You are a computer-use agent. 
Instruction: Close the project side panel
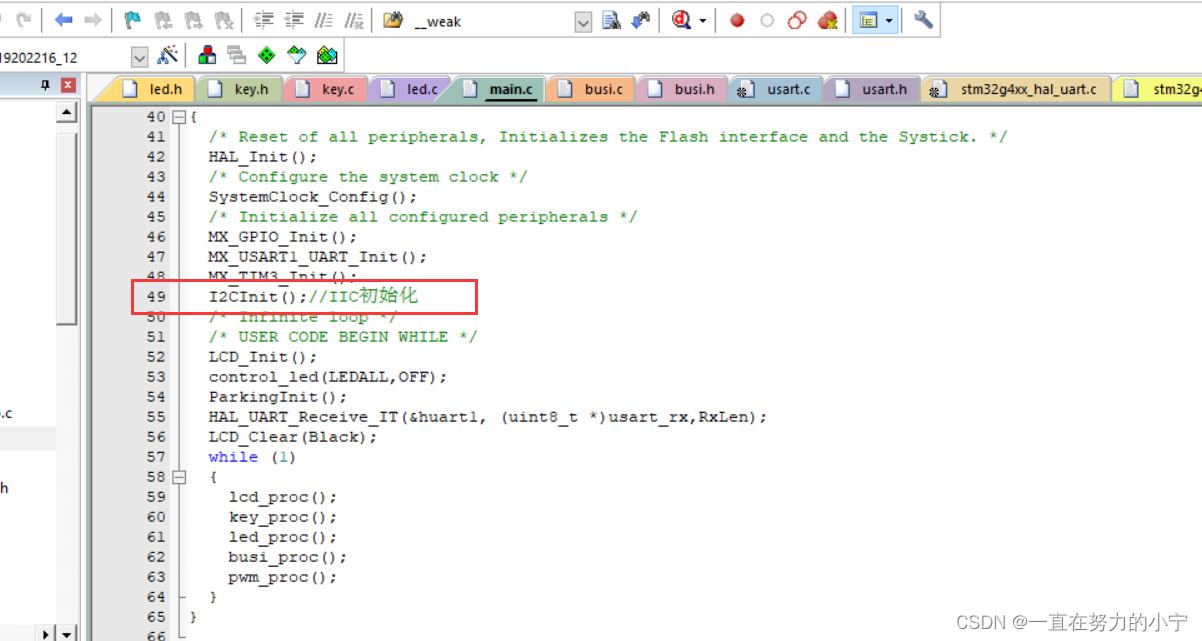click(x=68, y=86)
